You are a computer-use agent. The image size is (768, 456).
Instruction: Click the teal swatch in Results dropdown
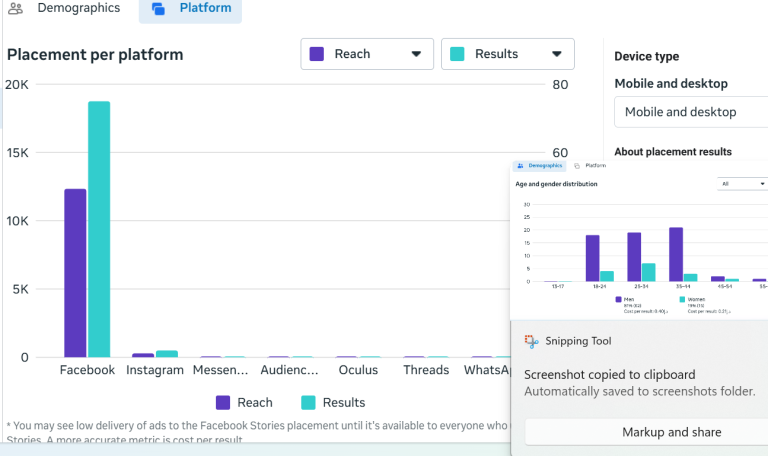point(457,54)
